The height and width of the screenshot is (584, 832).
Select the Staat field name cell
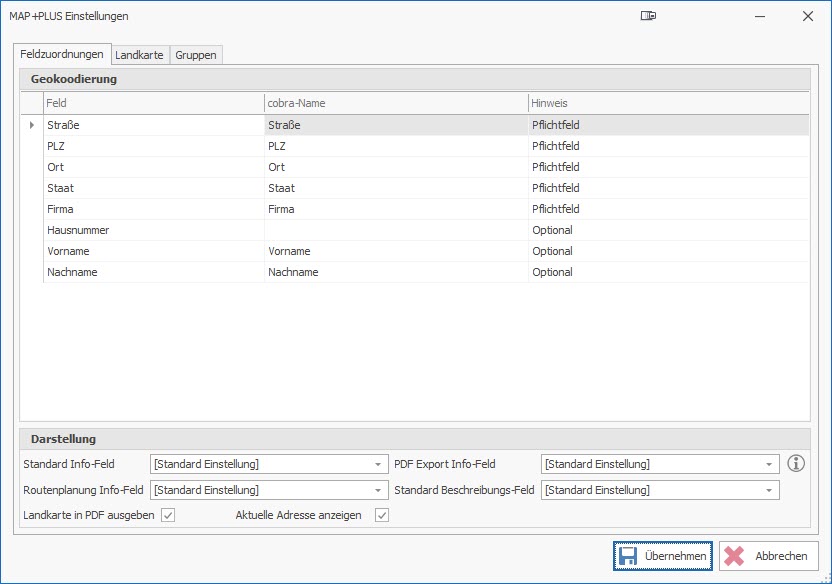154,188
